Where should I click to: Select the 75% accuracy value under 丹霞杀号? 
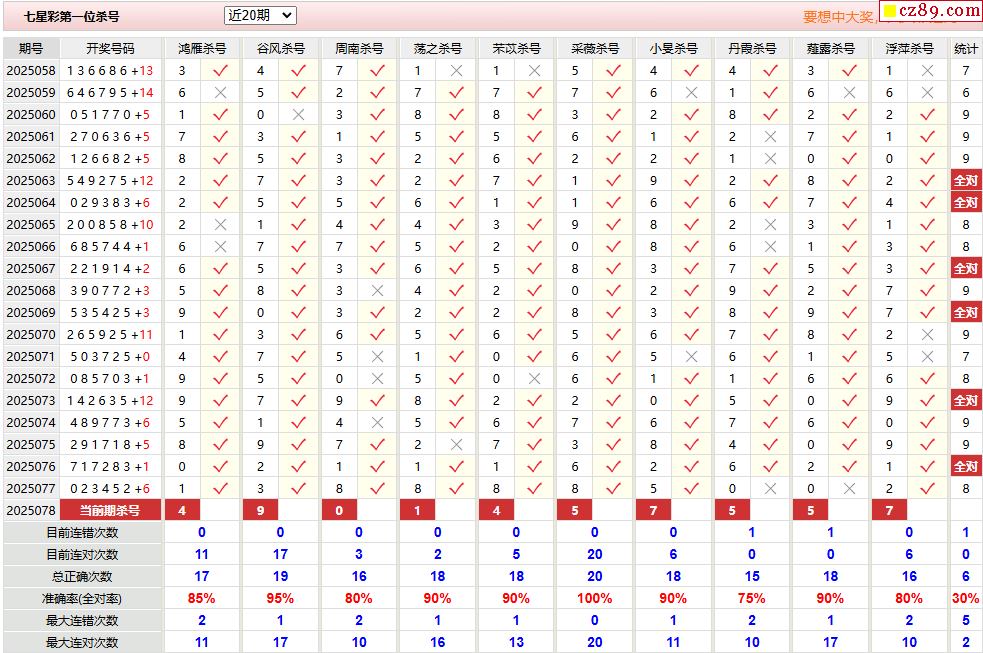752,598
